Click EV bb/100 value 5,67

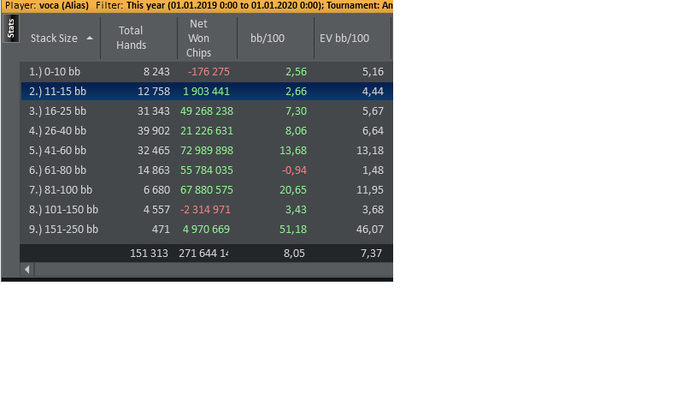click(x=373, y=111)
